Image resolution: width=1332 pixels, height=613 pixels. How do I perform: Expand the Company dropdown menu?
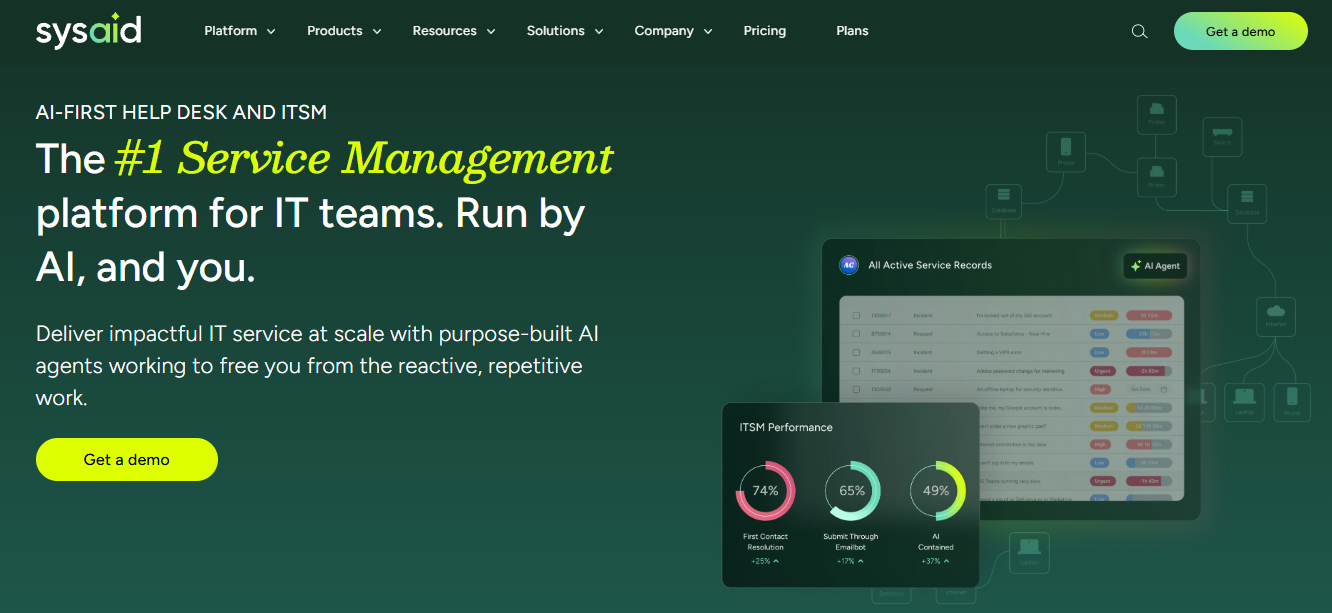point(674,31)
